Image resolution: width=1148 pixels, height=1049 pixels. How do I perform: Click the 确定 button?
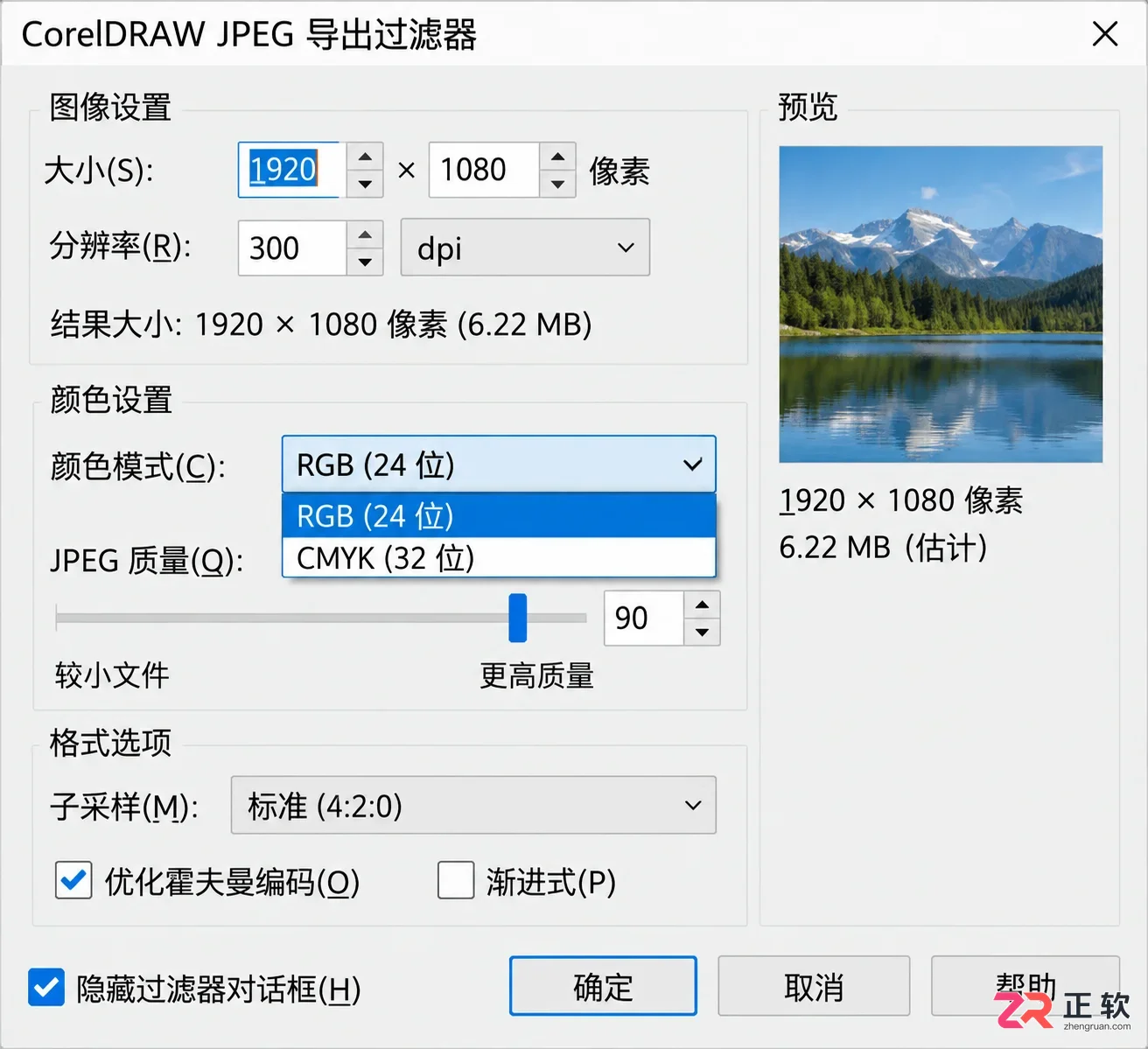[x=603, y=986]
